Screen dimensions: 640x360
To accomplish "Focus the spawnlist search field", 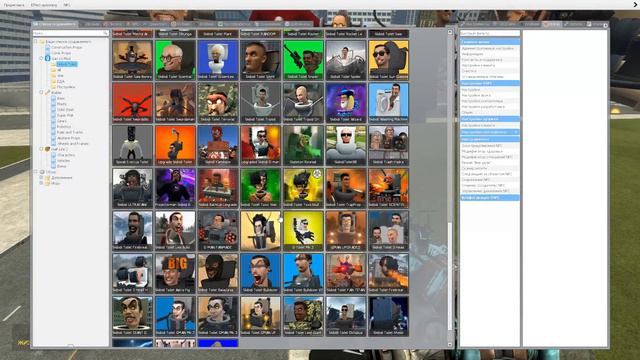I will click(x=71, y=33).
